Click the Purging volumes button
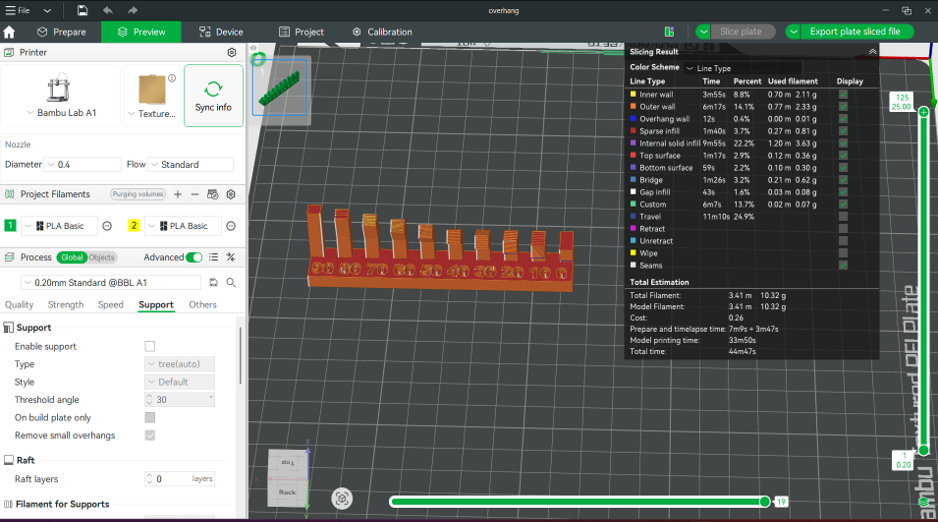Viewport: 938px width, 522px height. [138, 194]
